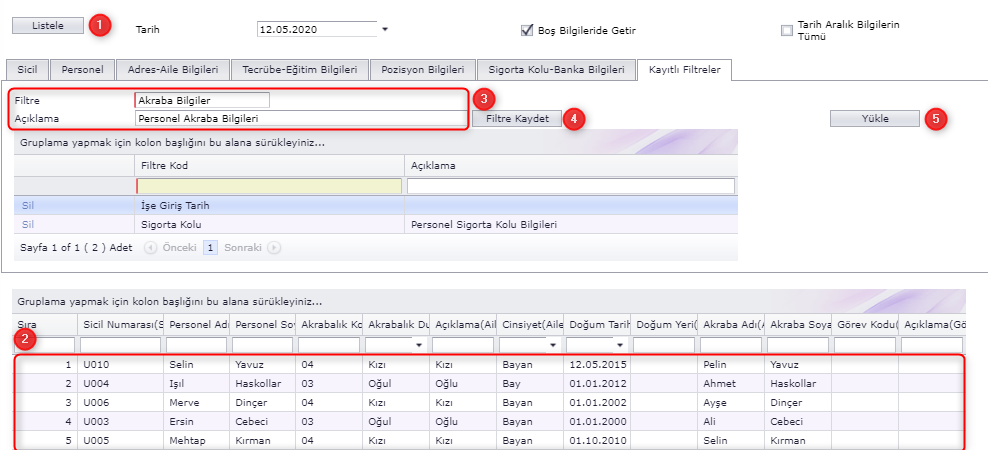
Task: Focus the Filtre Kod column filter box
Action: [x=269, y=186]
